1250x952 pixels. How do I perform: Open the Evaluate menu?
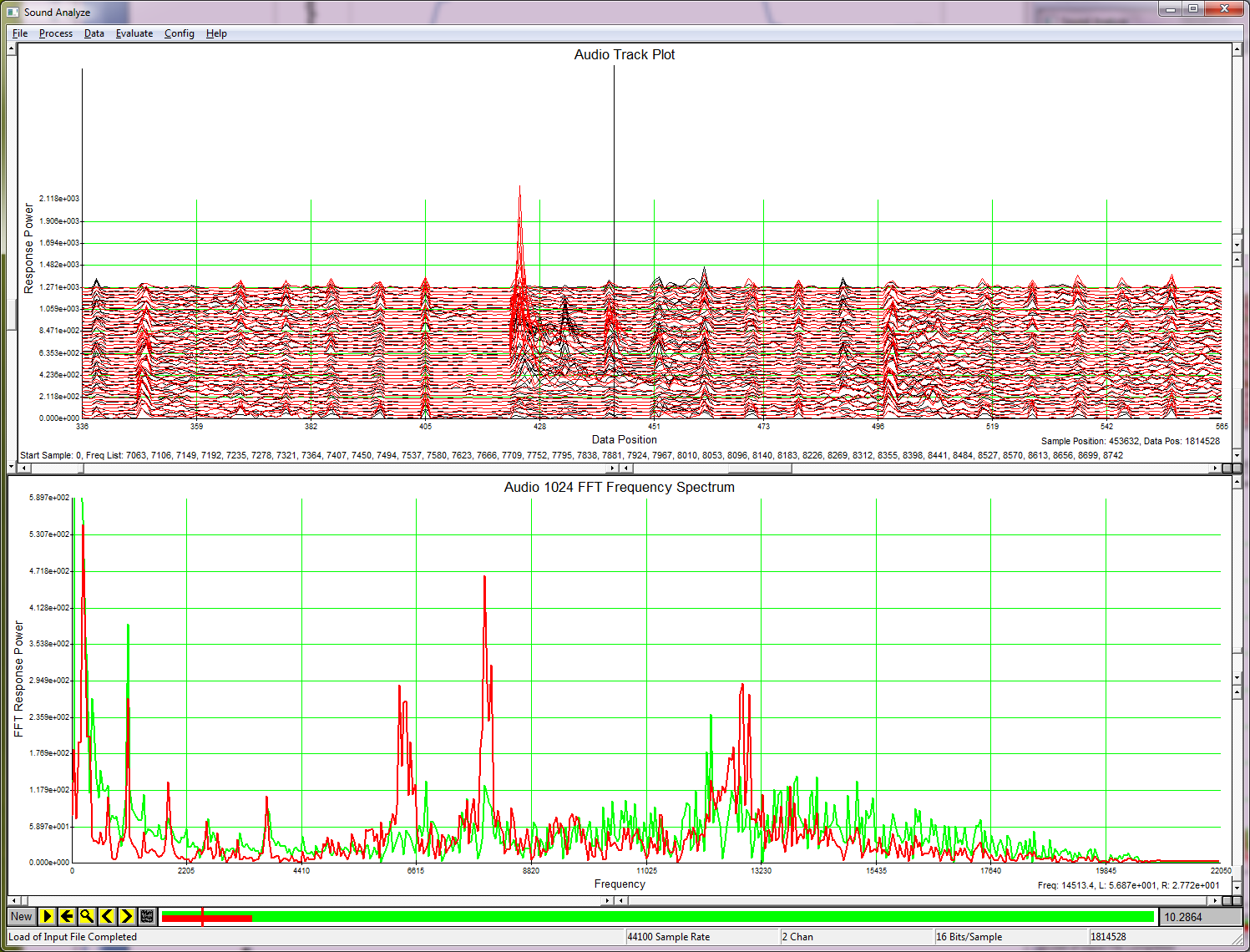(134, 33)
